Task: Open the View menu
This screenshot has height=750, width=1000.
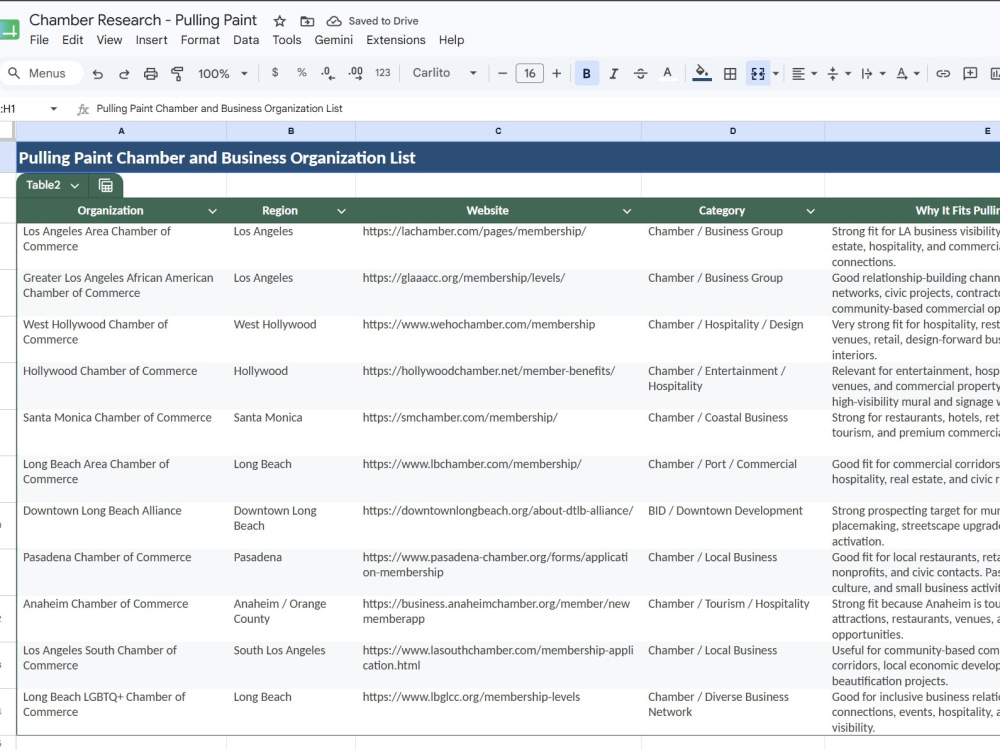Action: [109, 40]
